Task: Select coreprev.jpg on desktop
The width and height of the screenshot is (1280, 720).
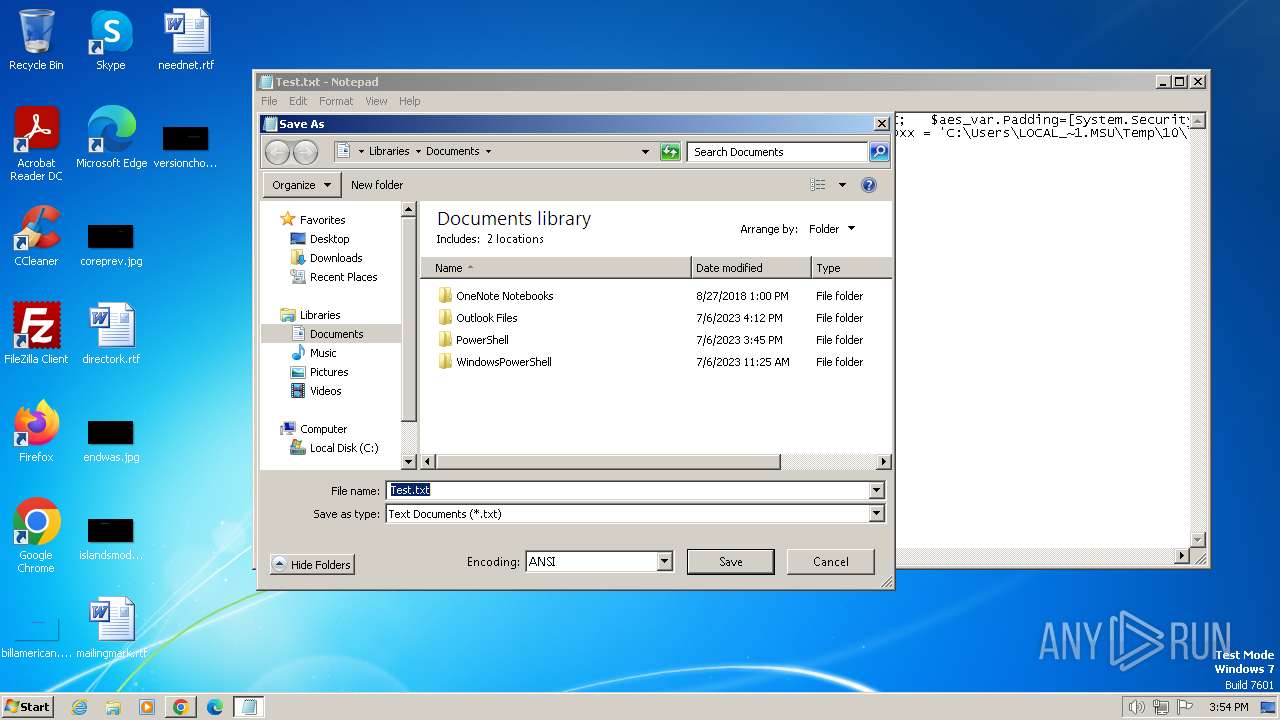Action: point(111,243)
